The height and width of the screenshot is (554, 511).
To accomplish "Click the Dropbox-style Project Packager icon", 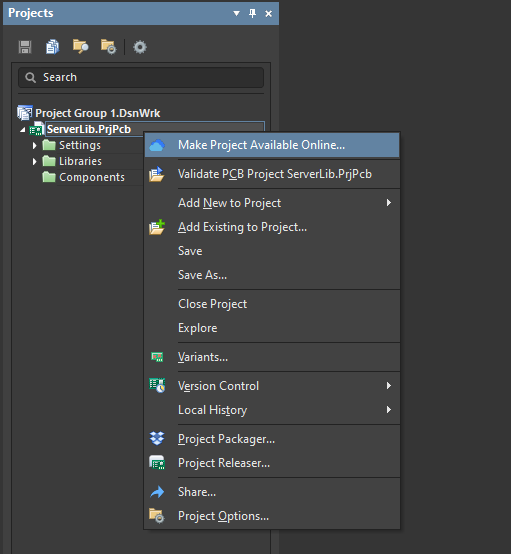I will (x=157, y=438).
